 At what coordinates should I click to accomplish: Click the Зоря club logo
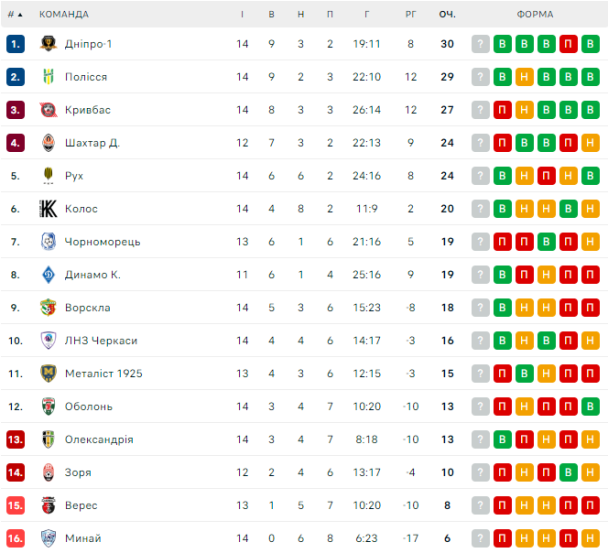[48, 472]
